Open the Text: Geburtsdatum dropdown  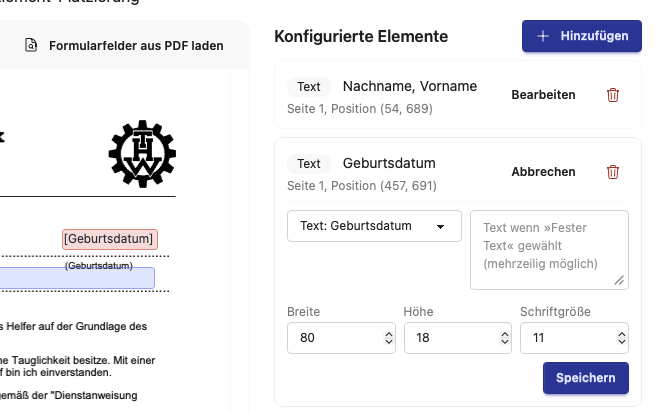click(374, 226)
